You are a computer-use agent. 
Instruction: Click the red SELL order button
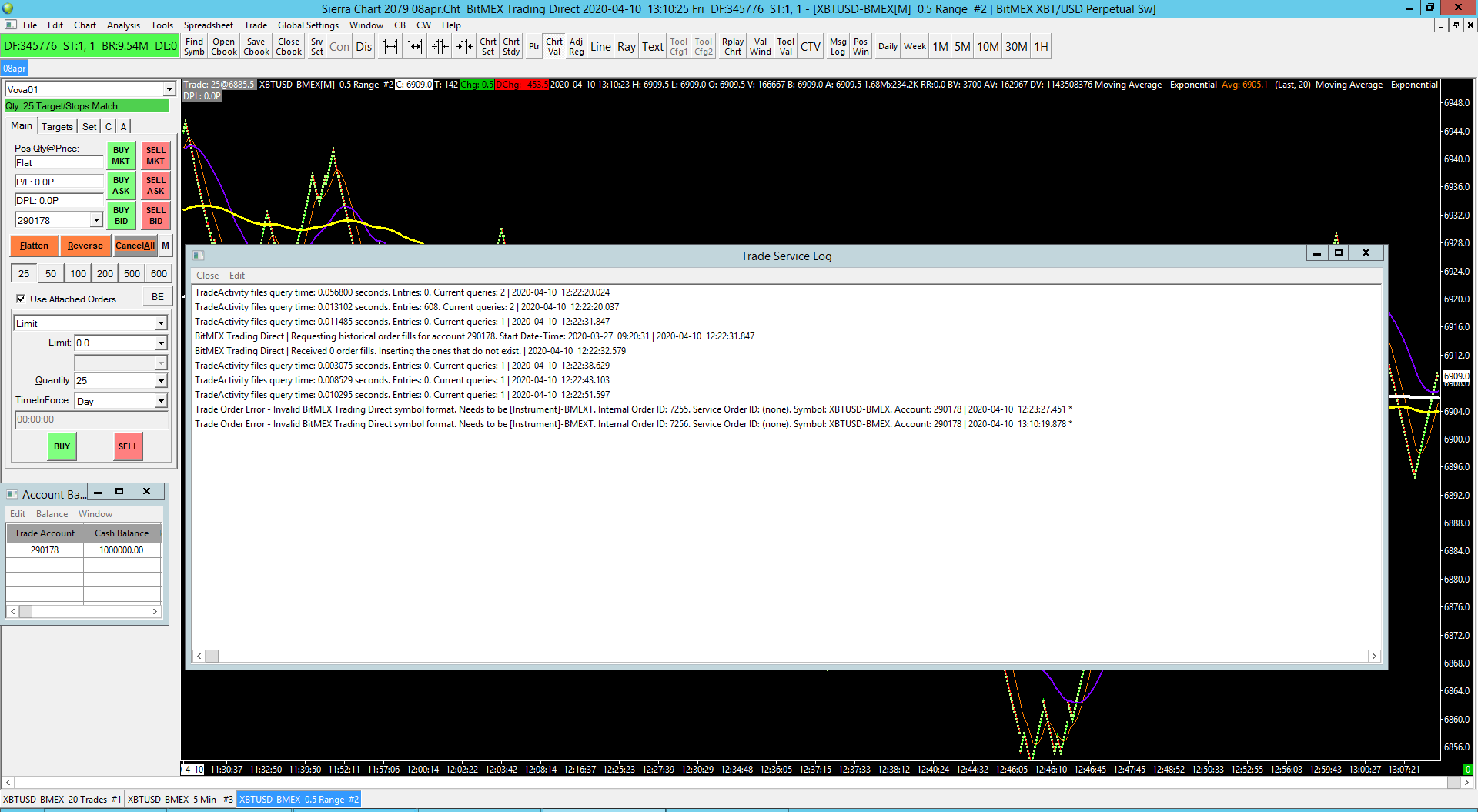coord(129,446)
